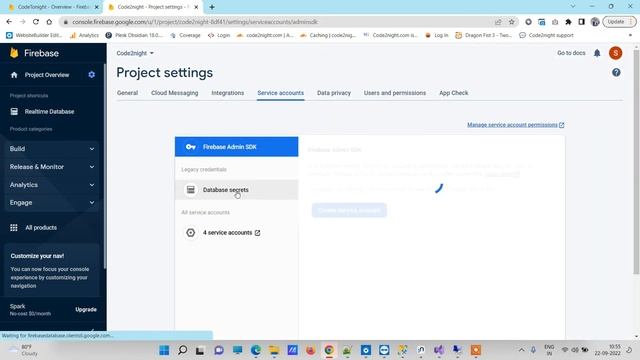
Task: Open taskbar clock and date
Action: 608,350
